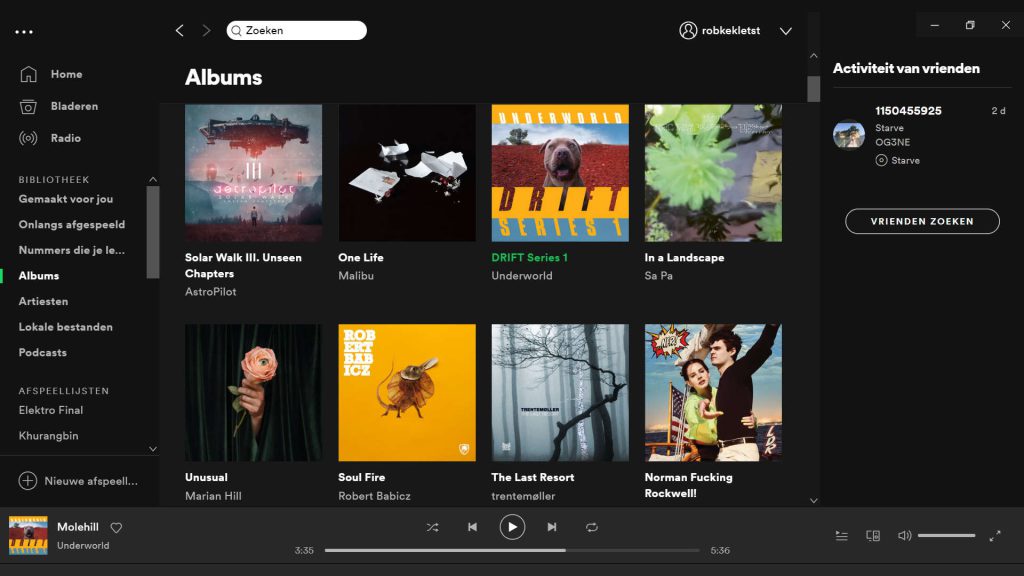Mute with the volume speaker icon
This screenshot has height=576, width=1024.
pyautogui.click(x=904, y=536)
